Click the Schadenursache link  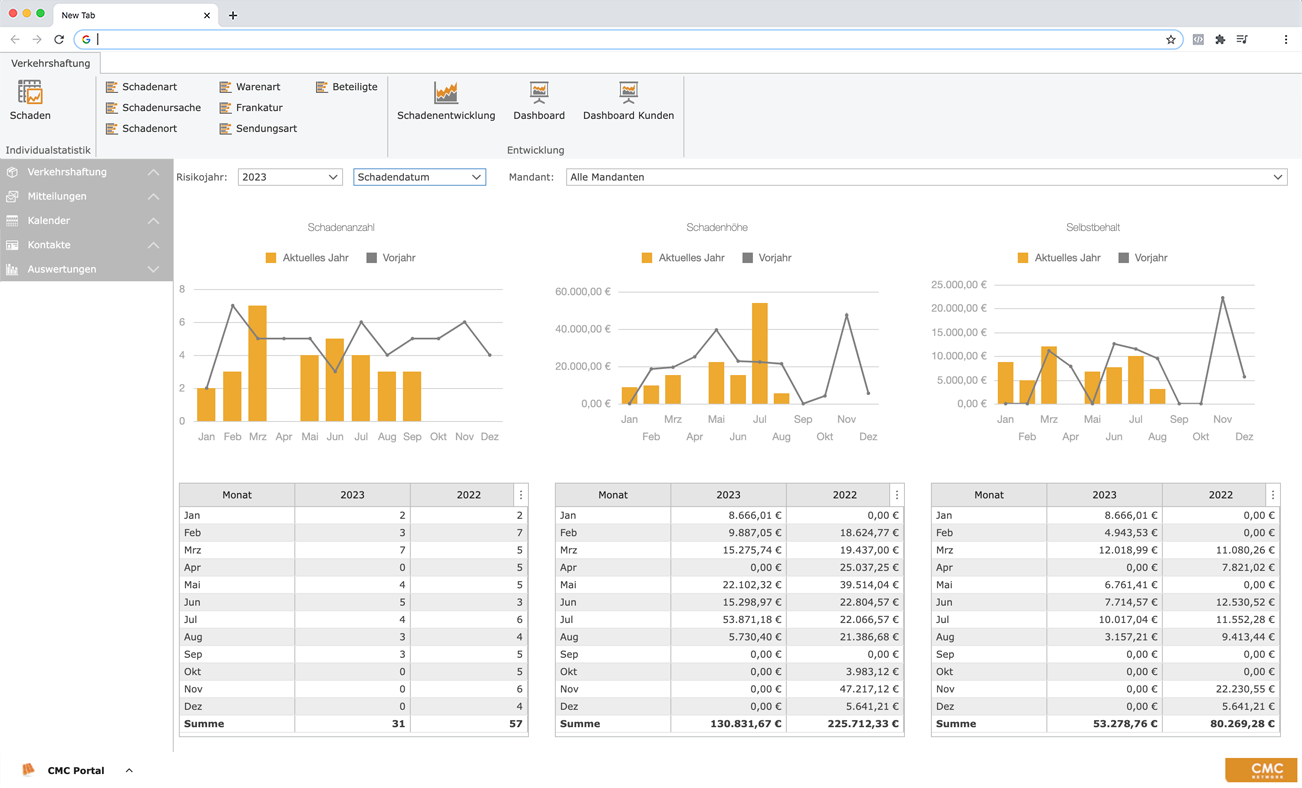pyautogui.click(x=161, y=108)
